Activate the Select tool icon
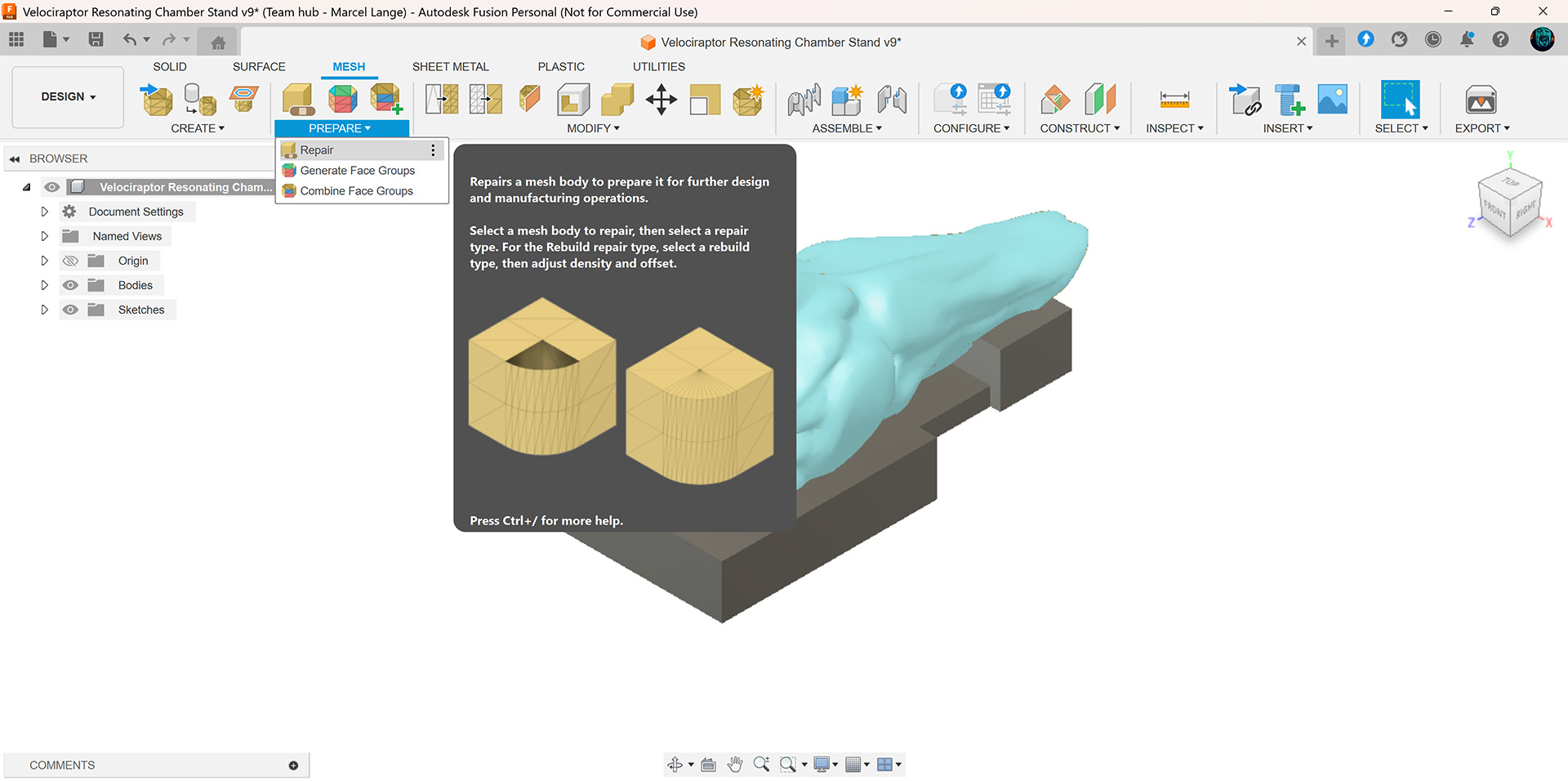 (x=1400, y=100)
